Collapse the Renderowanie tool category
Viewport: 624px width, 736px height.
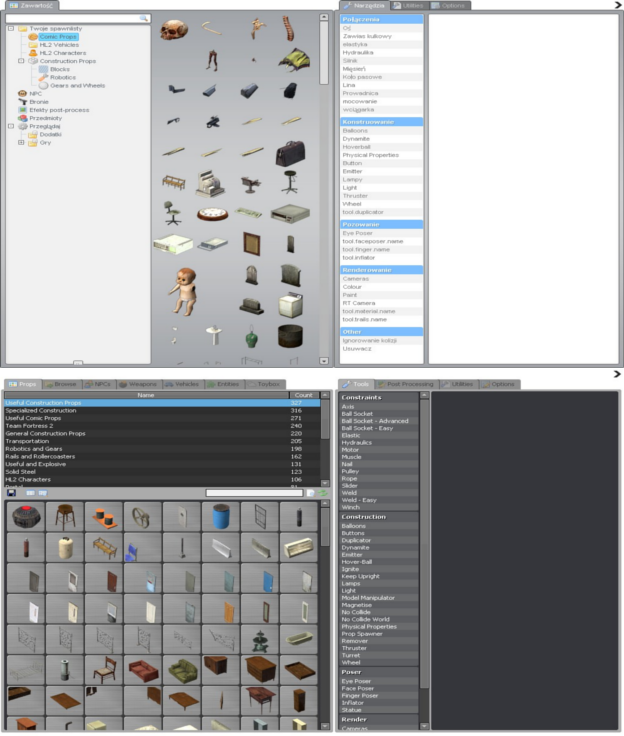coord(382,270)
